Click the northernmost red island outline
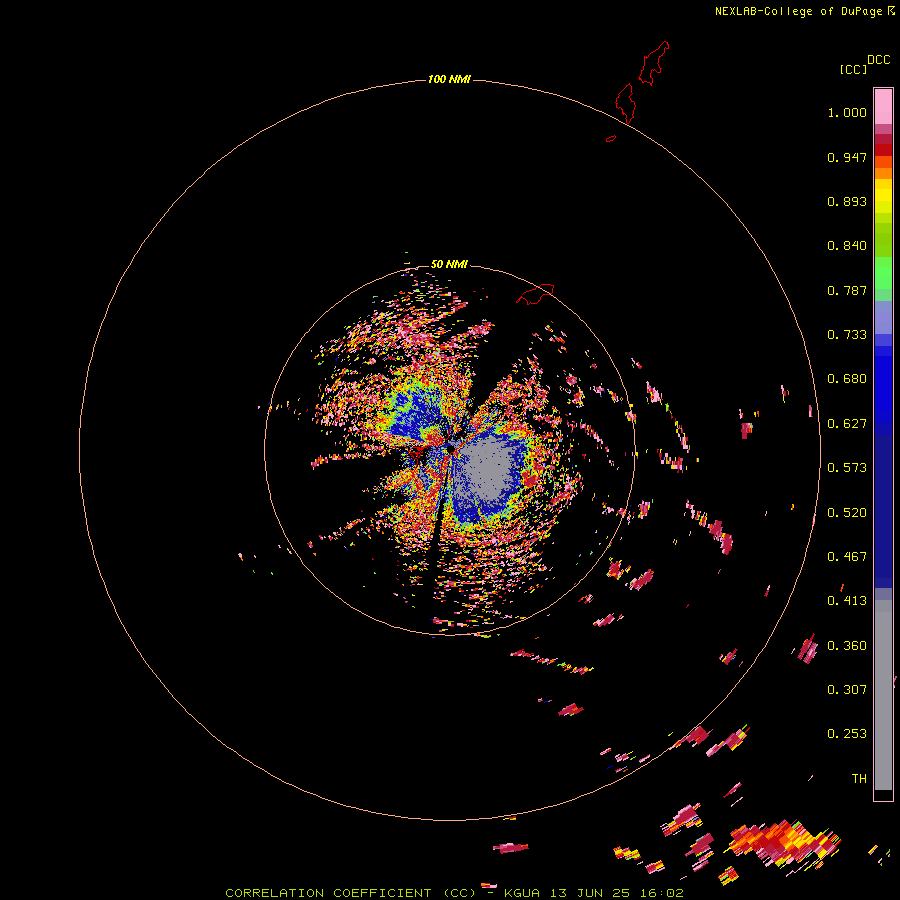900x900 pixels. tap(654, 63)
